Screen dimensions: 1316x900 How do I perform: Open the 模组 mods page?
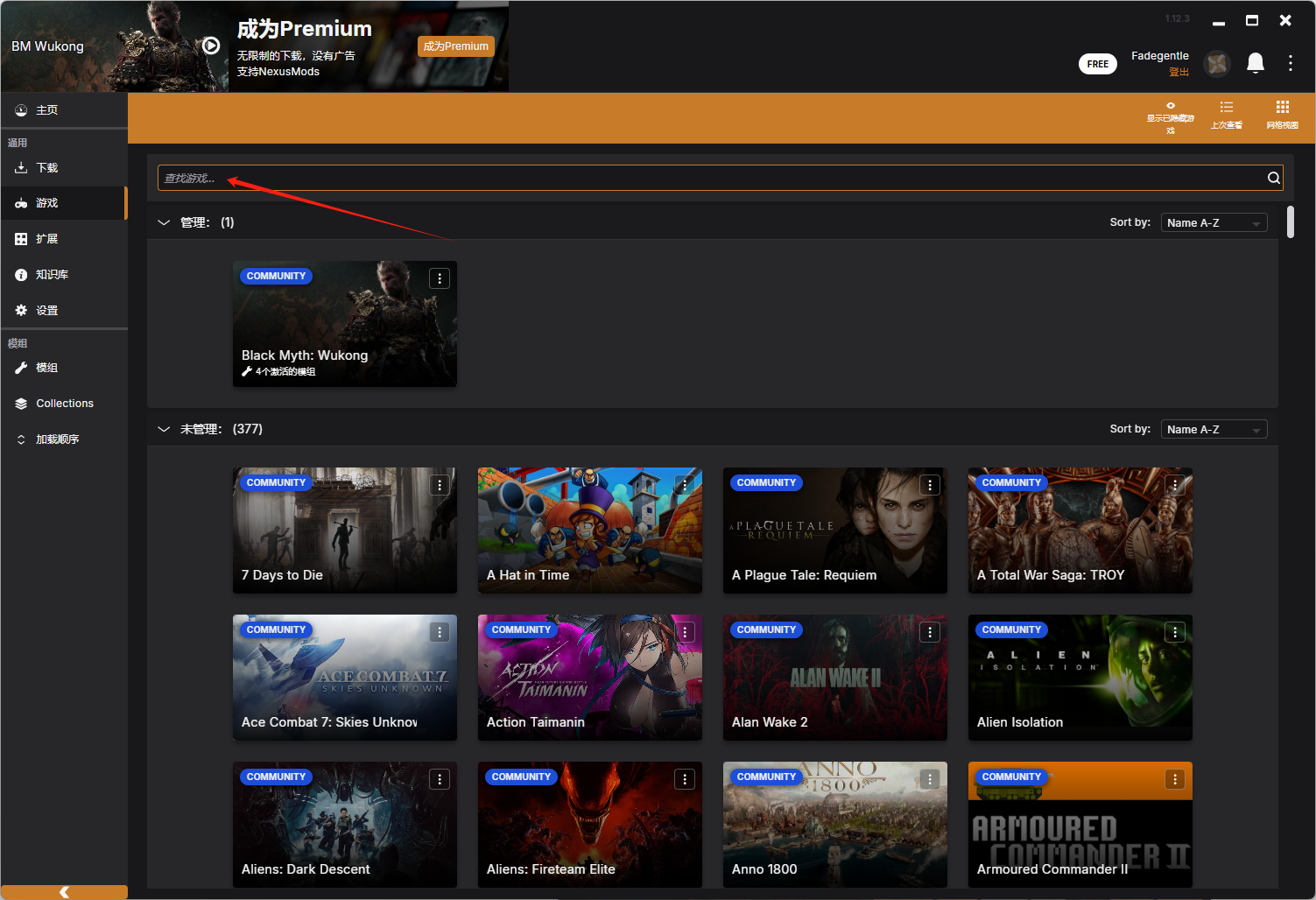(x=64, y=368)
